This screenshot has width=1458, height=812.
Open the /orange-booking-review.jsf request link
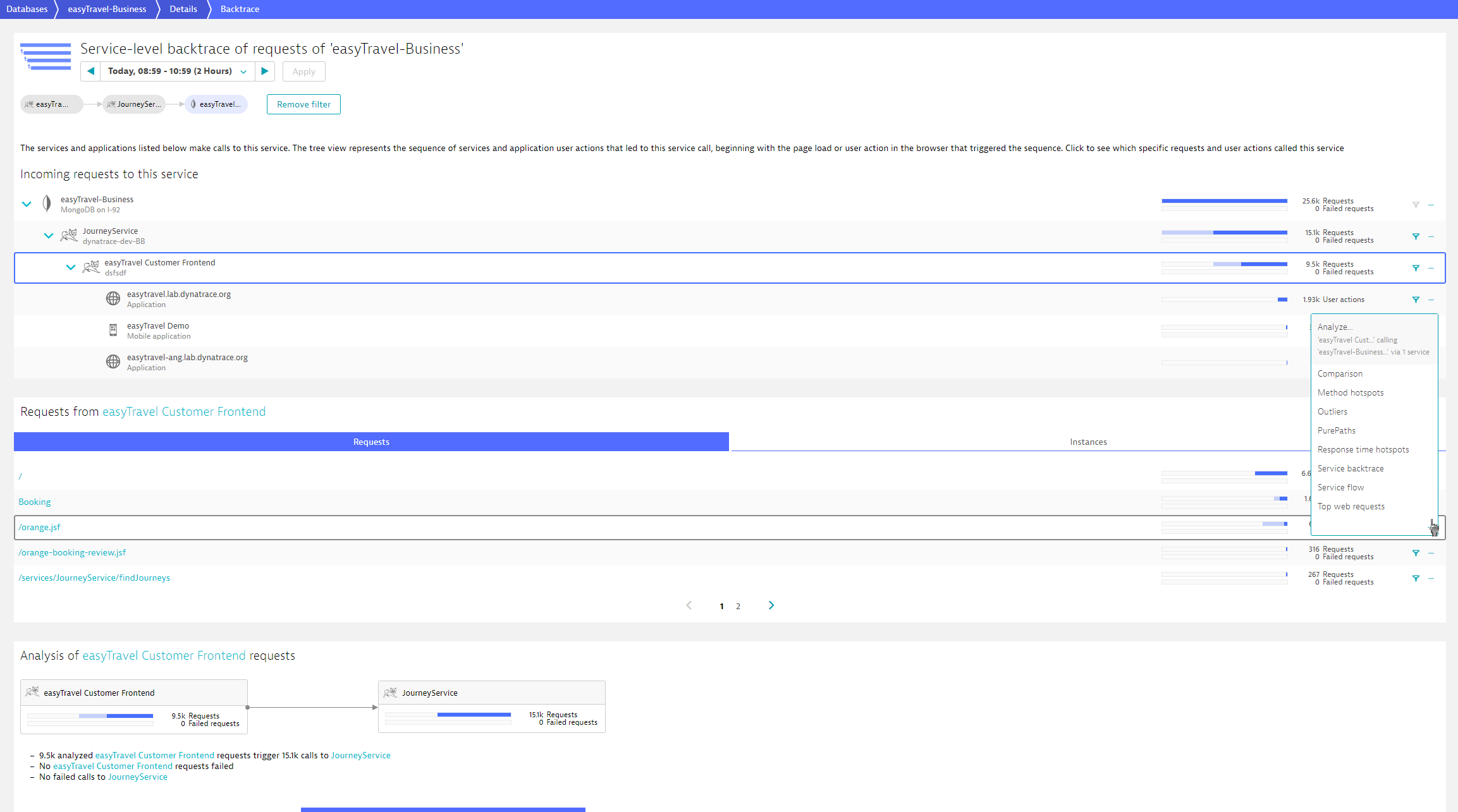coord(72,553)
